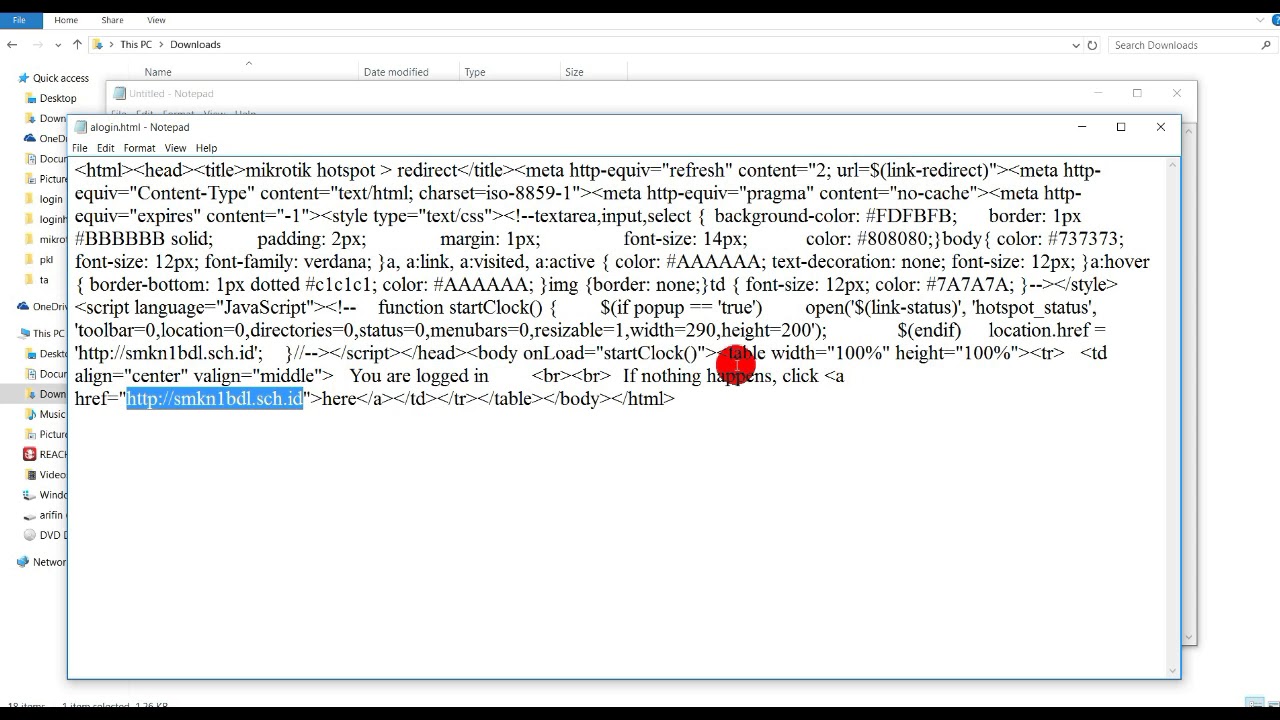The height and width of the screenshot is (720, 1280).
Task: Maximize the Untitled Notepad window behind
Action: [x=1137, y=93]
